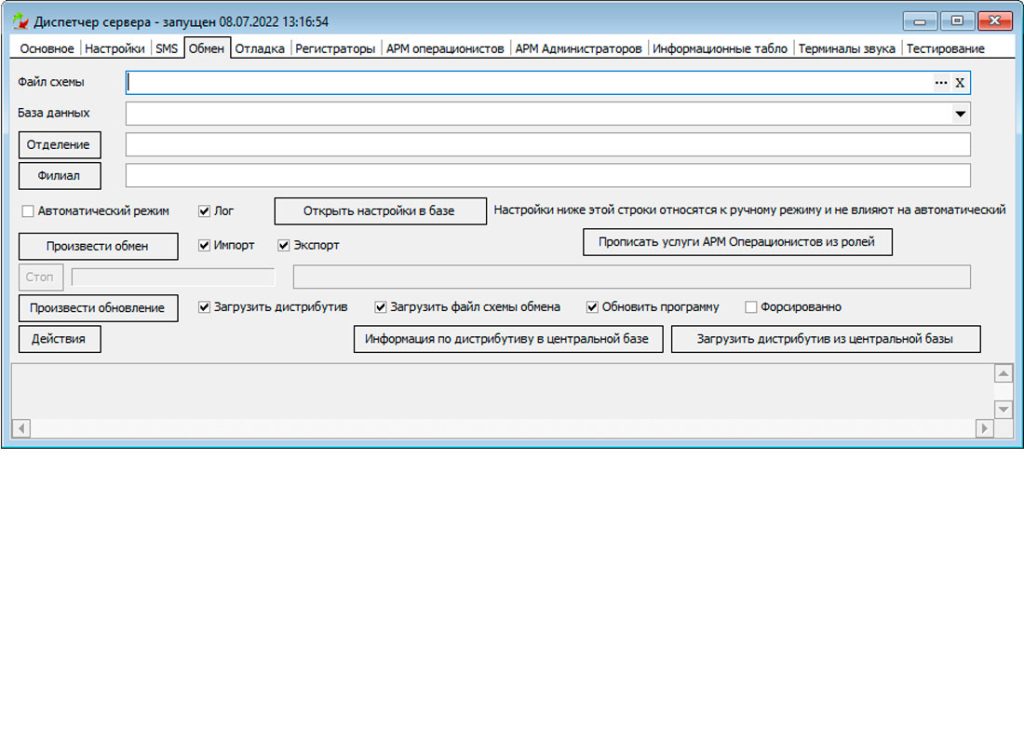Open the Терминалы звука tab

point(846,48)
